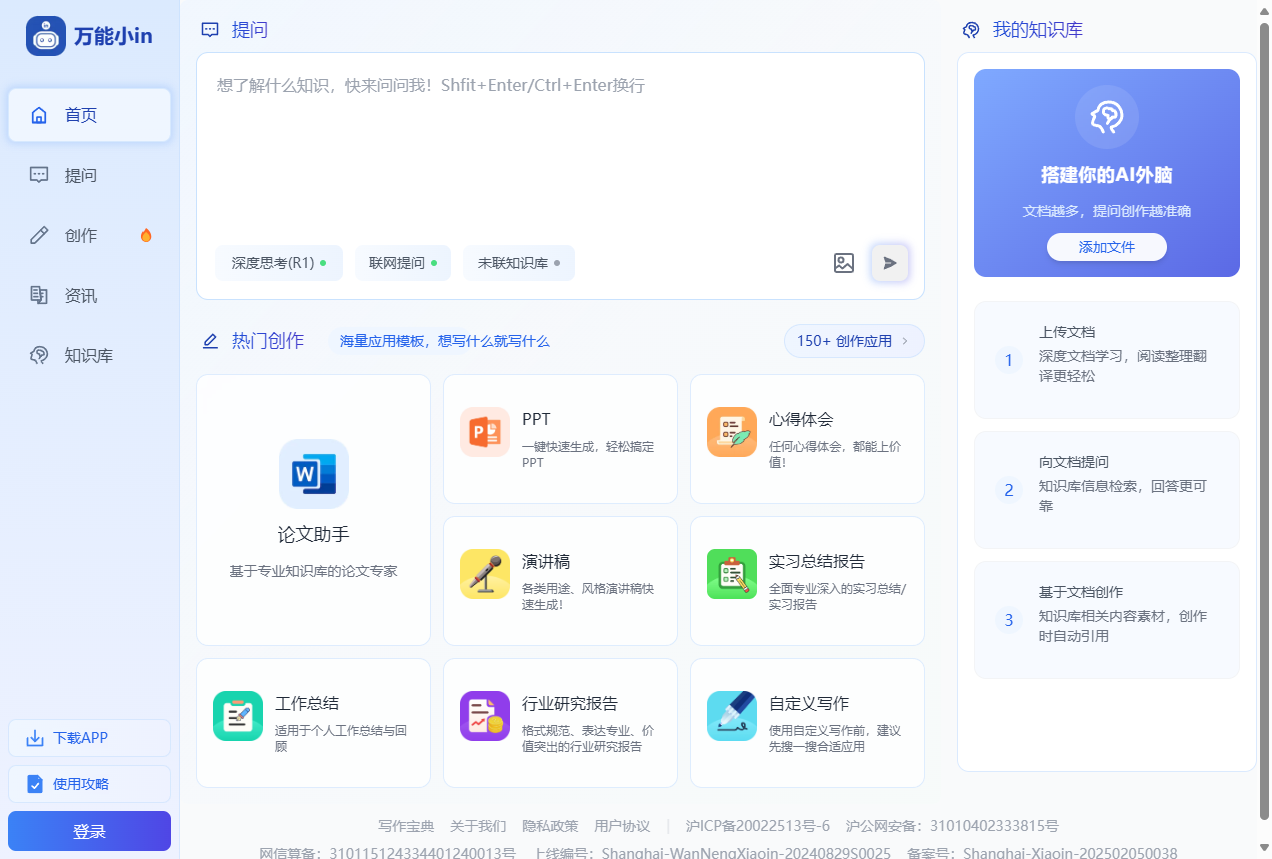
Task: Select the 演讲稿 microphone icon
Action: point(484,574)
